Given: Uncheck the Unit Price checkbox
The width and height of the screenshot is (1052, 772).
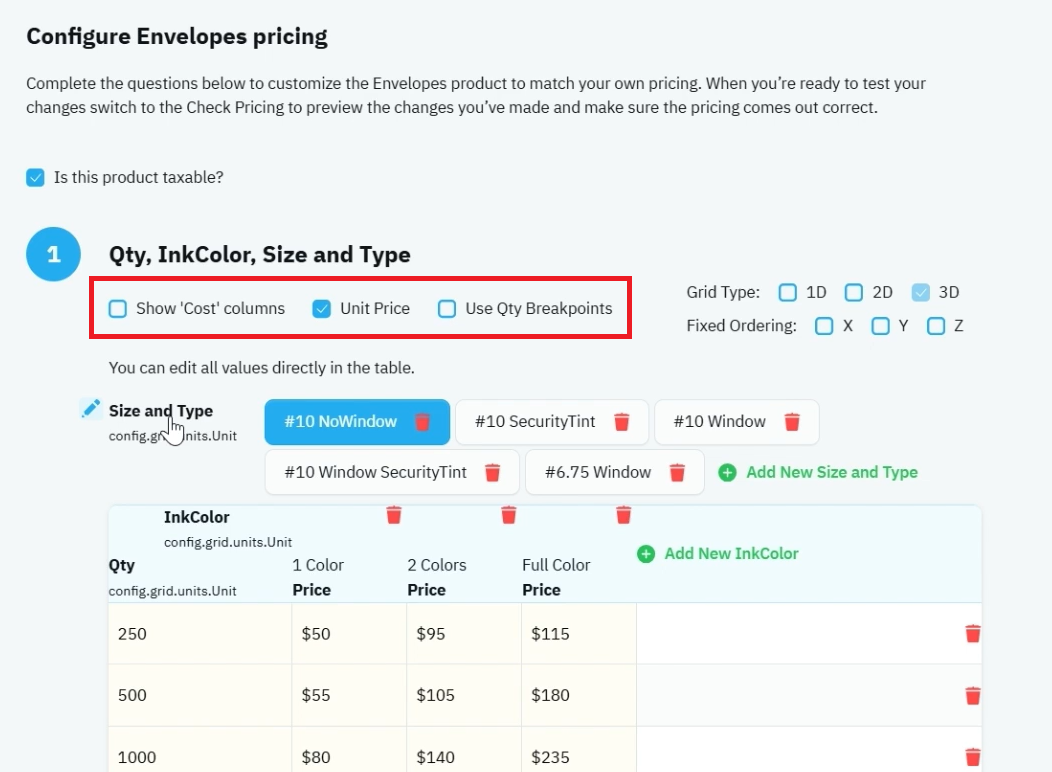Looking at the screenshot, I should [x=321, y=309].
